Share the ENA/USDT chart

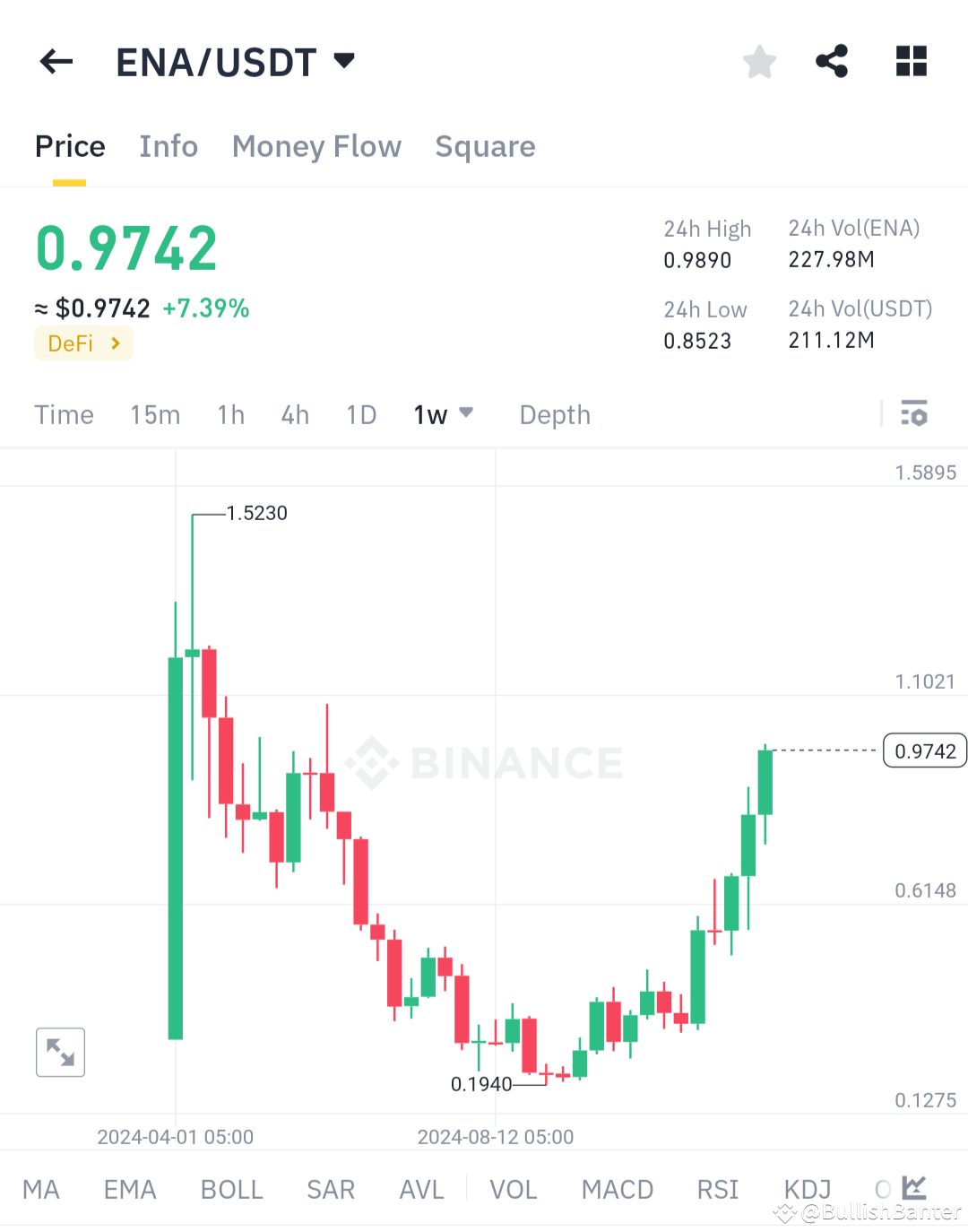point(831,61)
